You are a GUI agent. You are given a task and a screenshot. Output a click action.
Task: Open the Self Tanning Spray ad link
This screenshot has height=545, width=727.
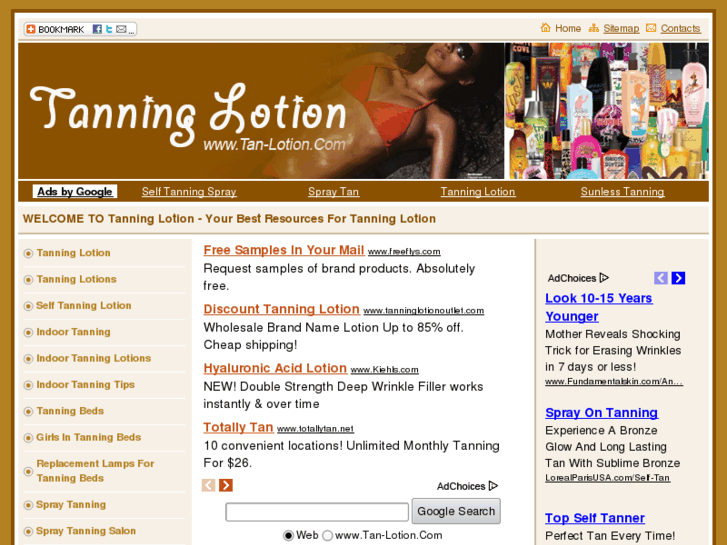click(189, 192)
